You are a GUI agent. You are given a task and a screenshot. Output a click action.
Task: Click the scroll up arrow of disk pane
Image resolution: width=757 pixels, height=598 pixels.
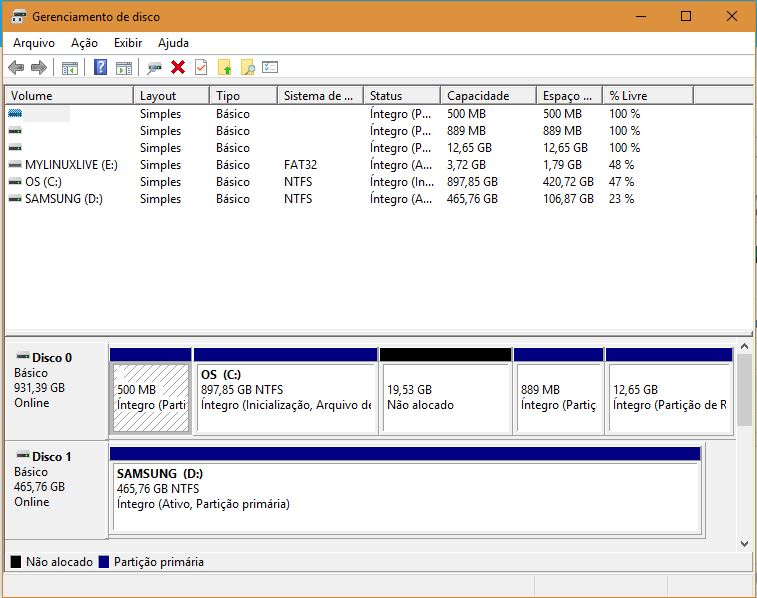pyautogui.click(x=744, y=346)
